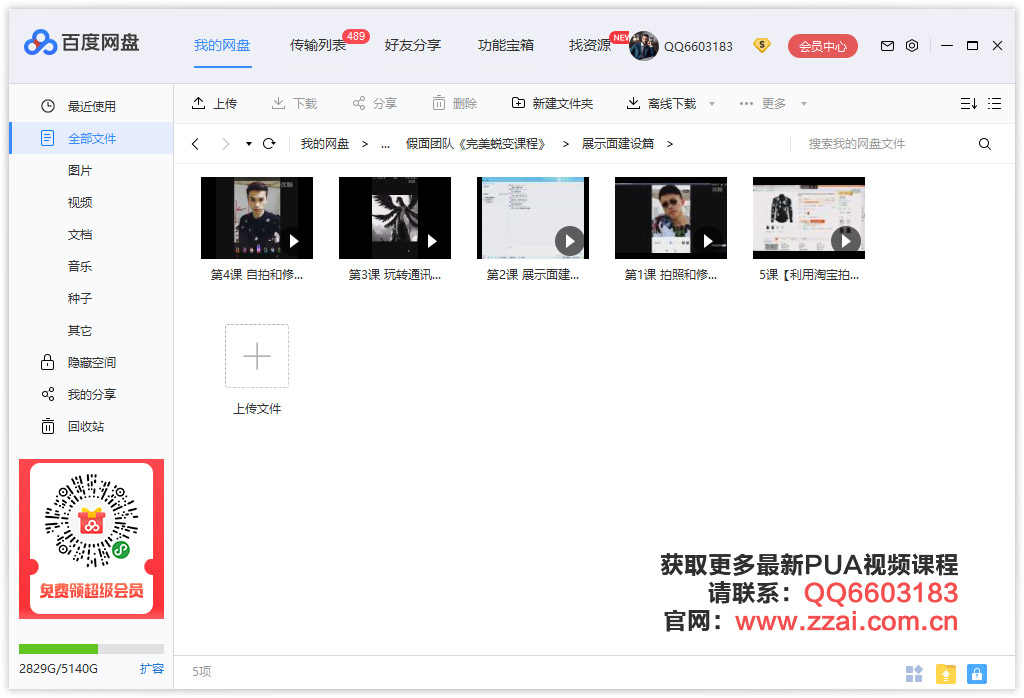The width and height of the screenshot is (1024, 698).
Task: Click 展示面建设篇 breadcrumb
Action: pyautogui.click(x=618, y=144)
